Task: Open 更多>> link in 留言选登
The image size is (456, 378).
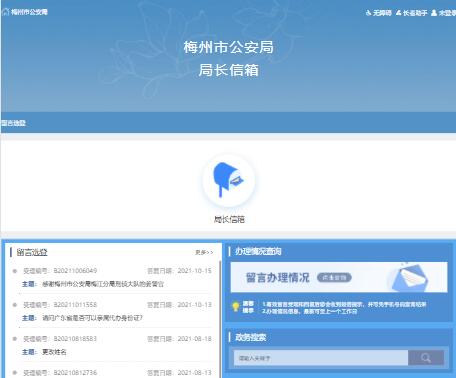Action: 204,252
